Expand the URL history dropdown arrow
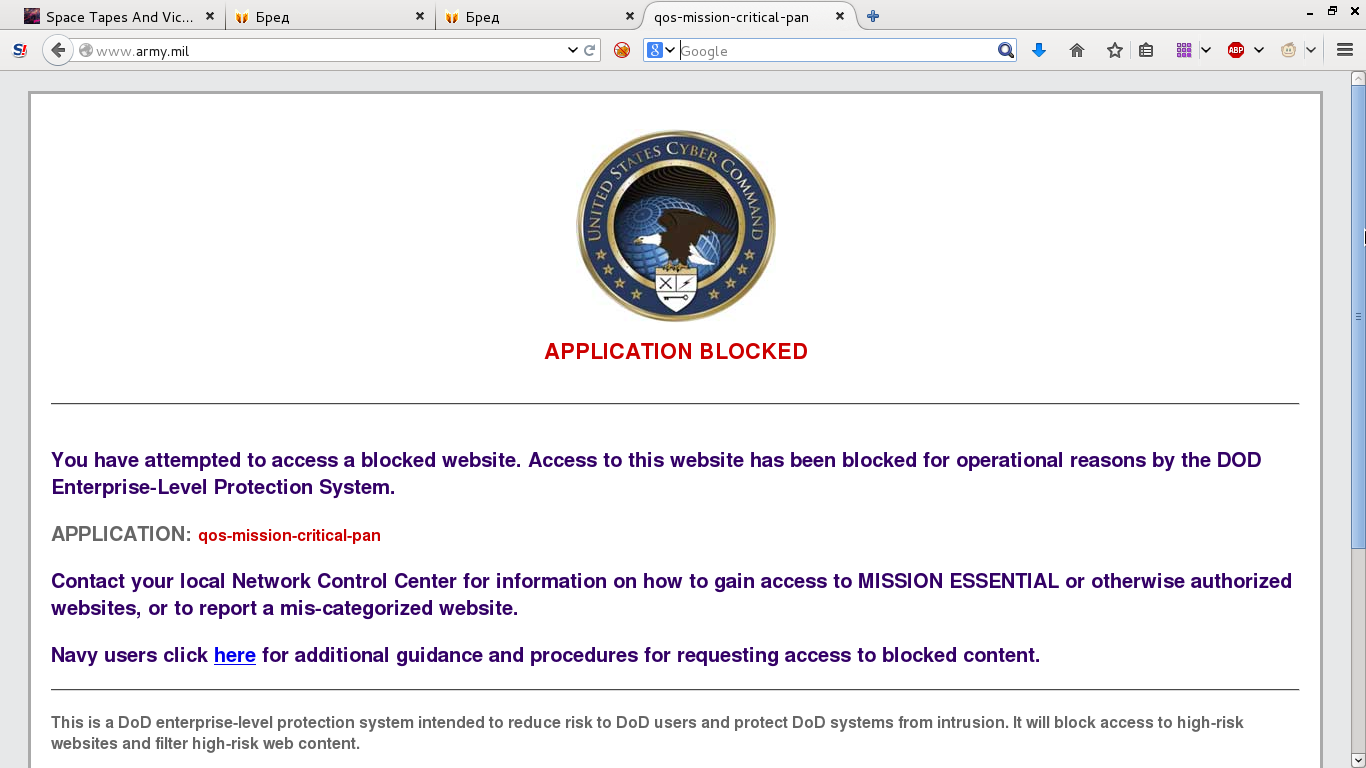This screenshot has width=1366, height=768. point(573,50)
